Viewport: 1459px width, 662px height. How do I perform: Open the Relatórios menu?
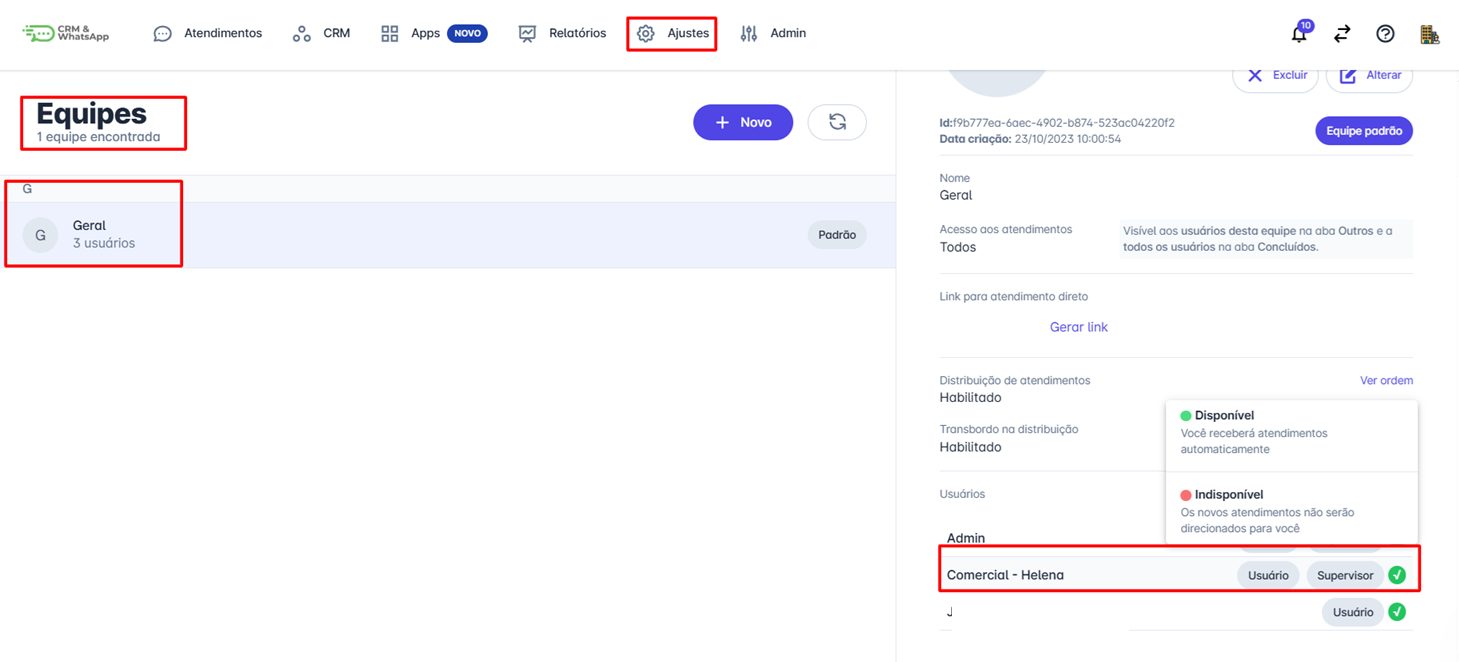pyautogui.click(x=561, y=33)
